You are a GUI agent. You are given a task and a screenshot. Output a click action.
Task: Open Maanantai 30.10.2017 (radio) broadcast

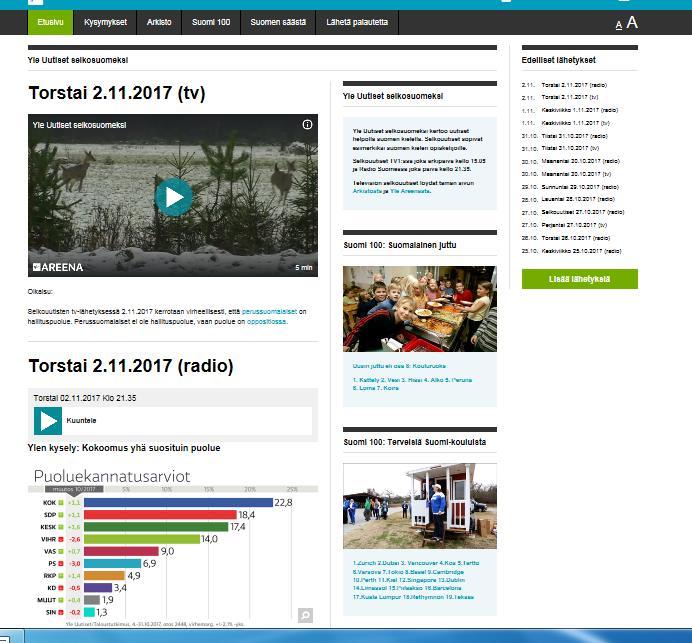click(580, 161)
